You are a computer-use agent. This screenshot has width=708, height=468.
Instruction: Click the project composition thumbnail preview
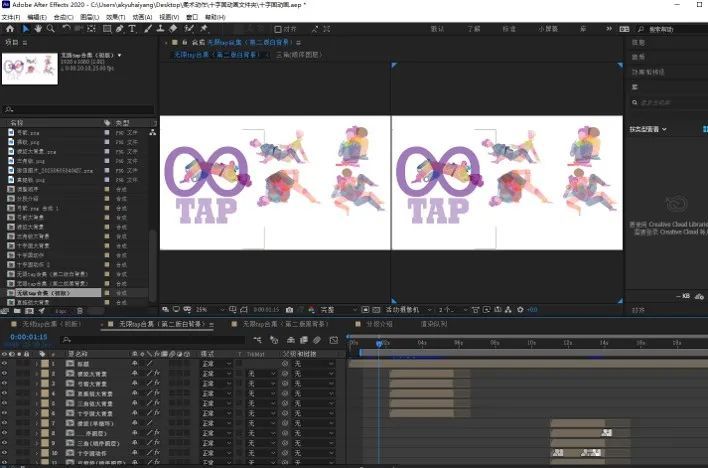point(30,69)
